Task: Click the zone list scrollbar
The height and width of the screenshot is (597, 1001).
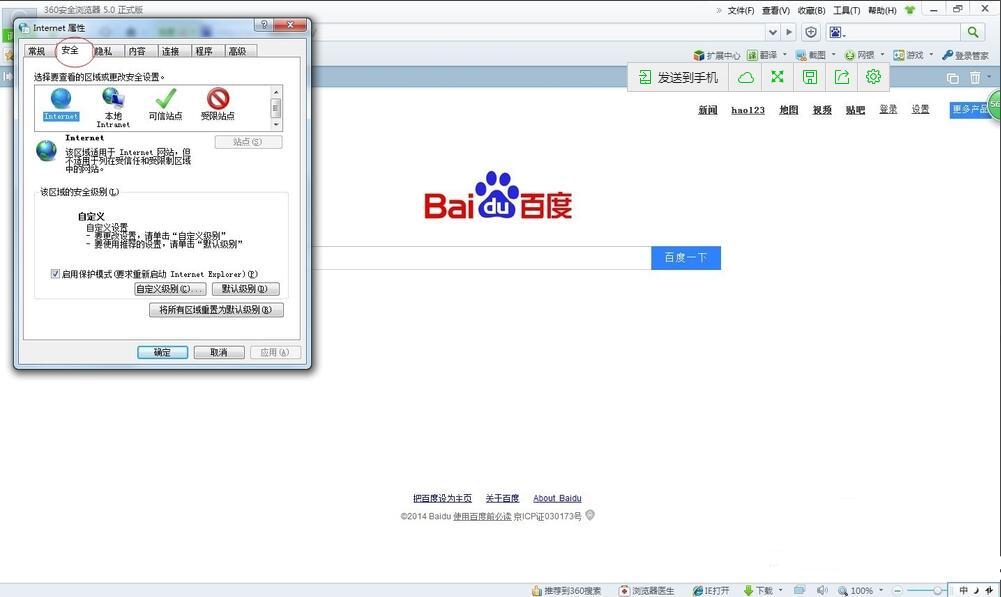Action: (276, 109)
